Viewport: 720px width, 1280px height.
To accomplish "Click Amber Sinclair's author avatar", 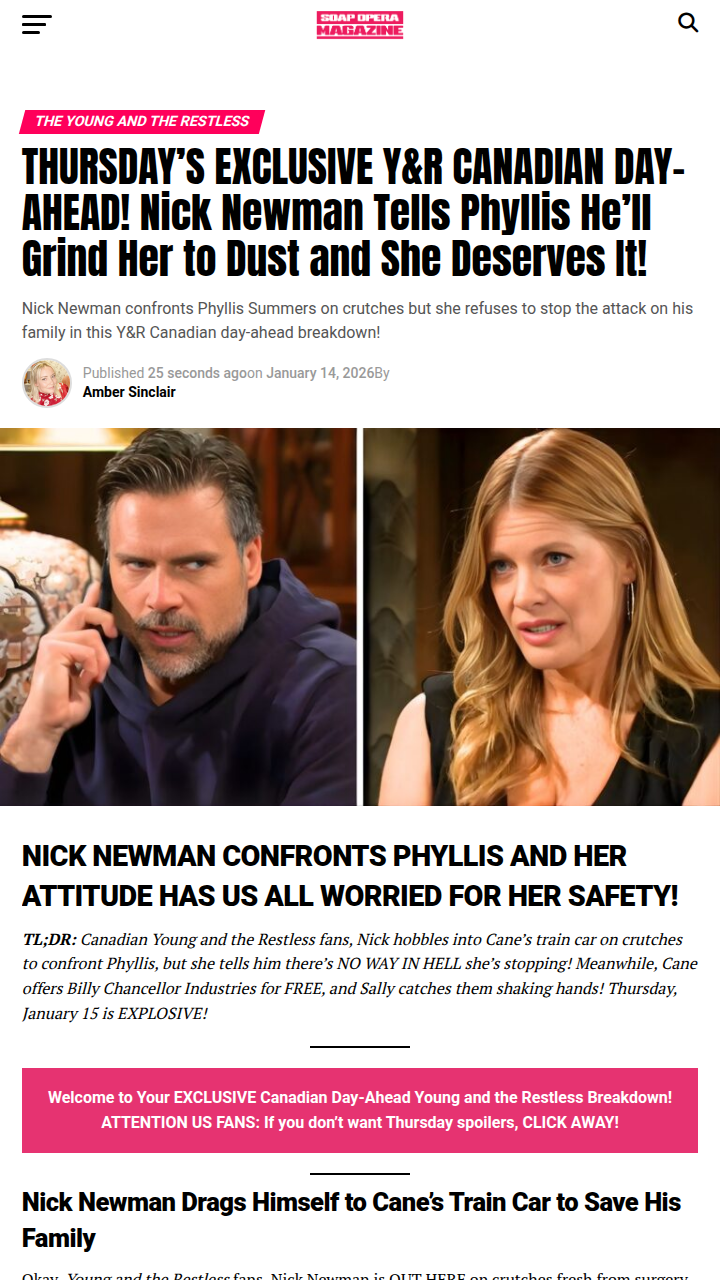I will [x=47, y=382].
